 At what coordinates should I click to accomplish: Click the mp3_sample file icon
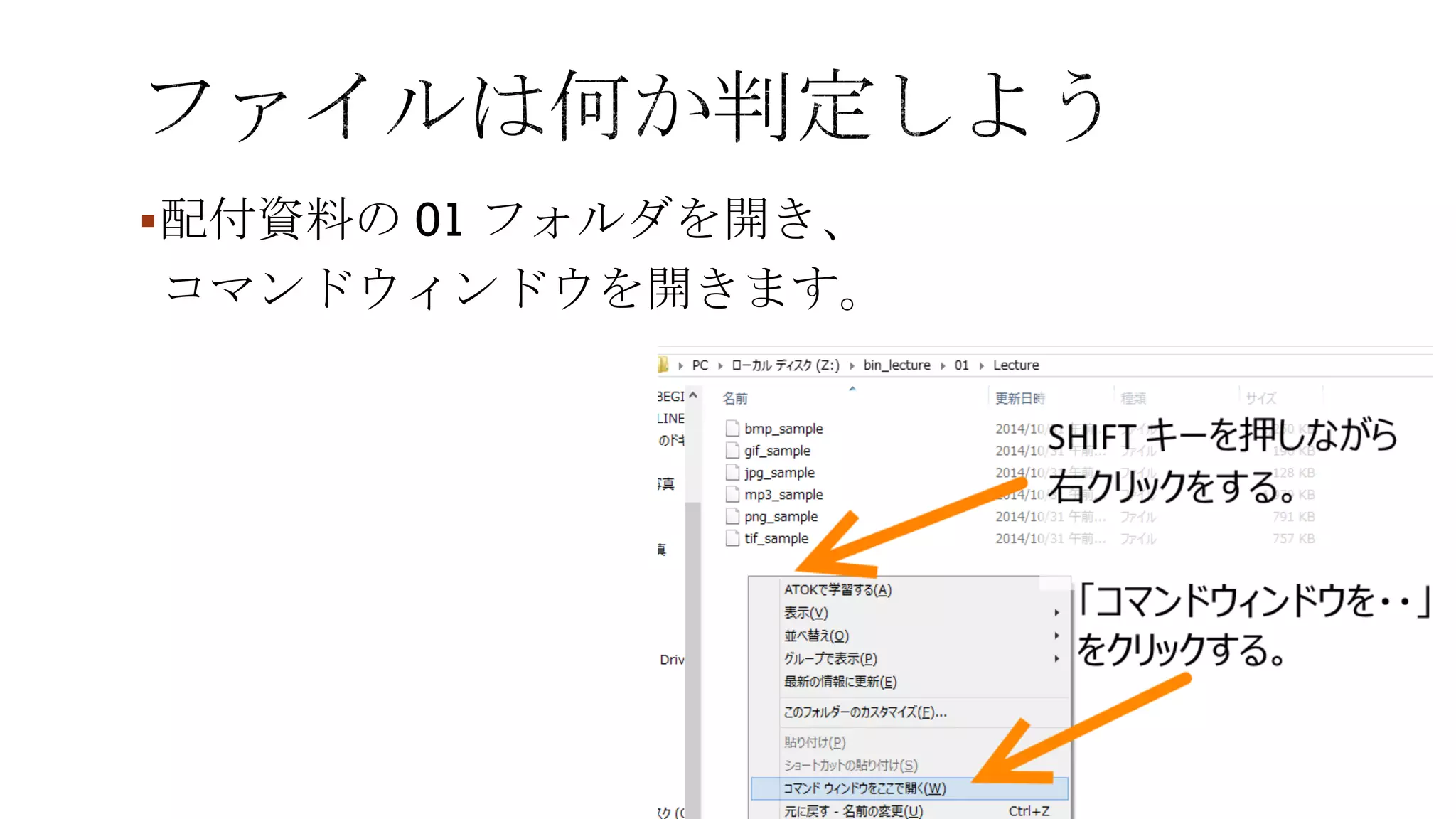(732, 495)
